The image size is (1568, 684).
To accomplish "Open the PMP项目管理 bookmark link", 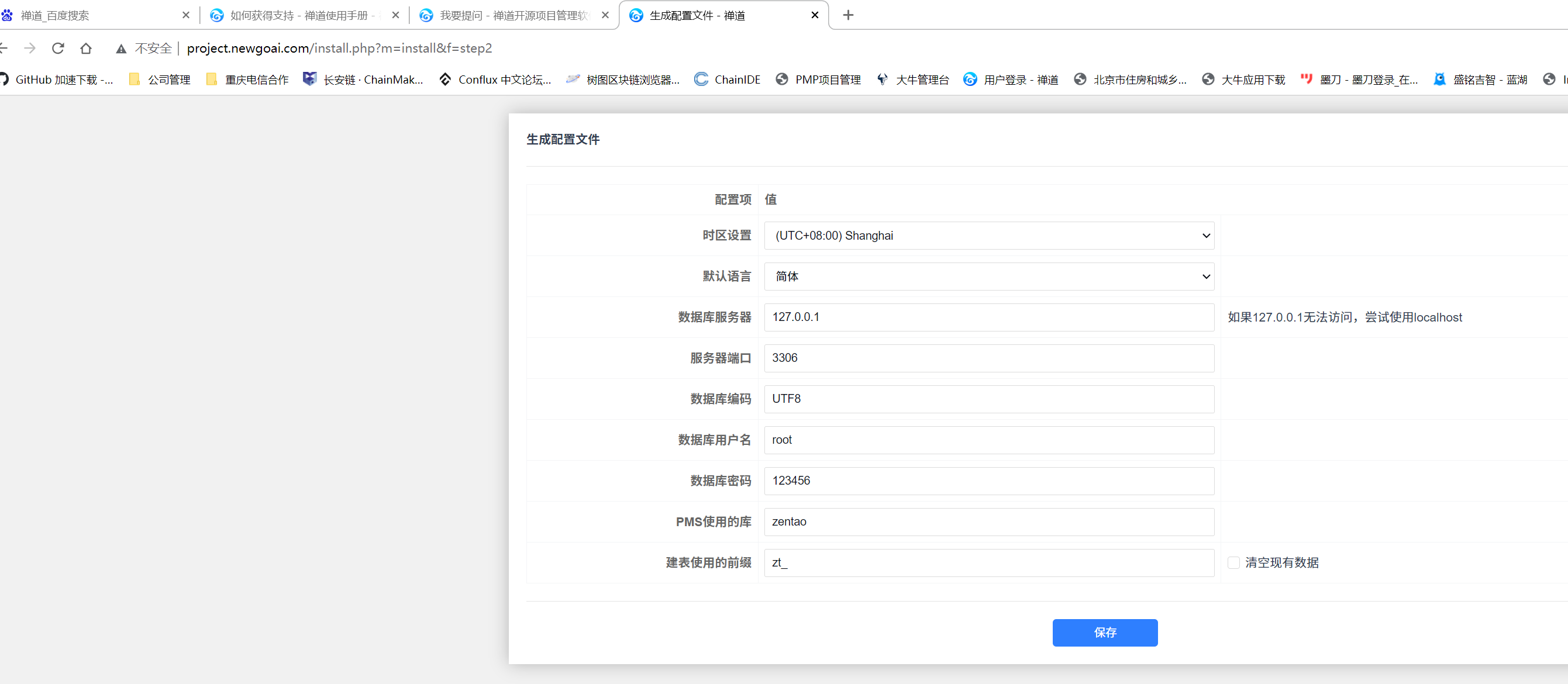I will (x=818, y=80).
